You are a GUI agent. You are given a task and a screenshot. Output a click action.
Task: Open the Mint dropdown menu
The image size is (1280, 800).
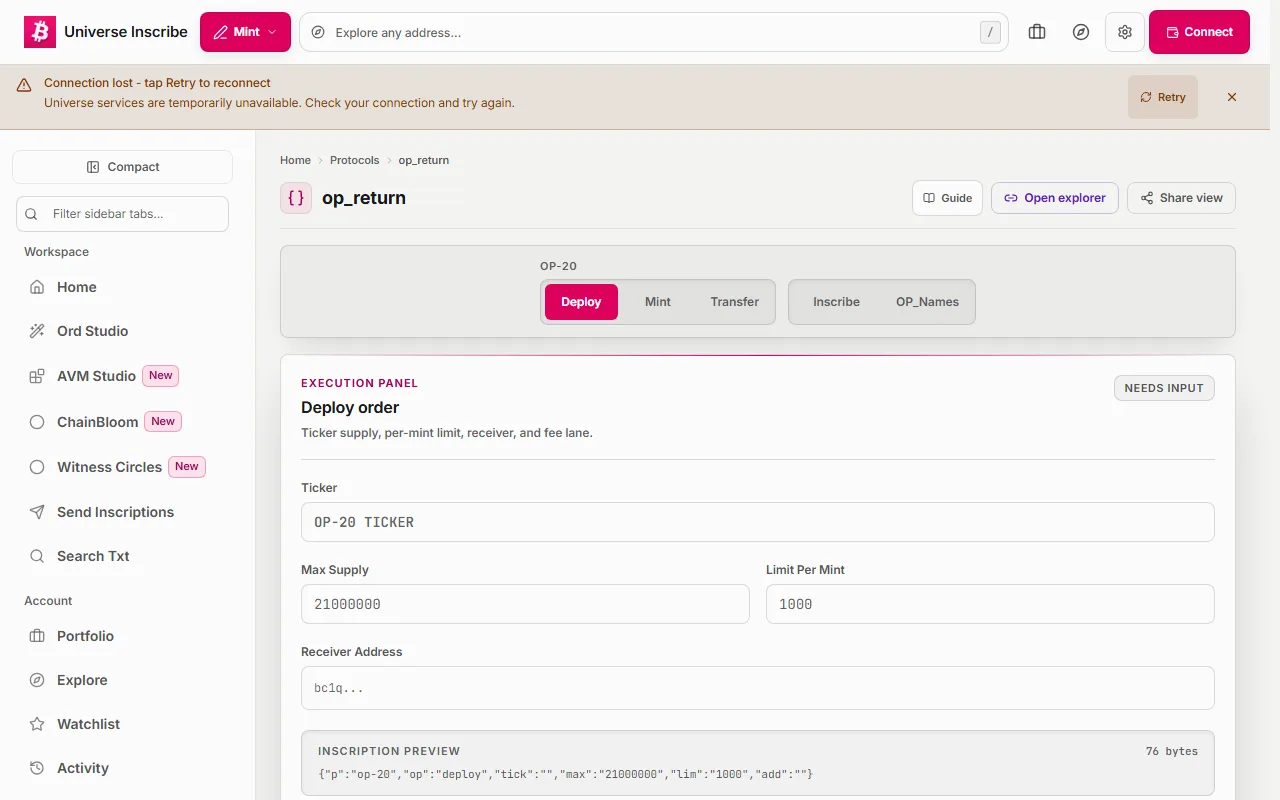coord(245,32)
